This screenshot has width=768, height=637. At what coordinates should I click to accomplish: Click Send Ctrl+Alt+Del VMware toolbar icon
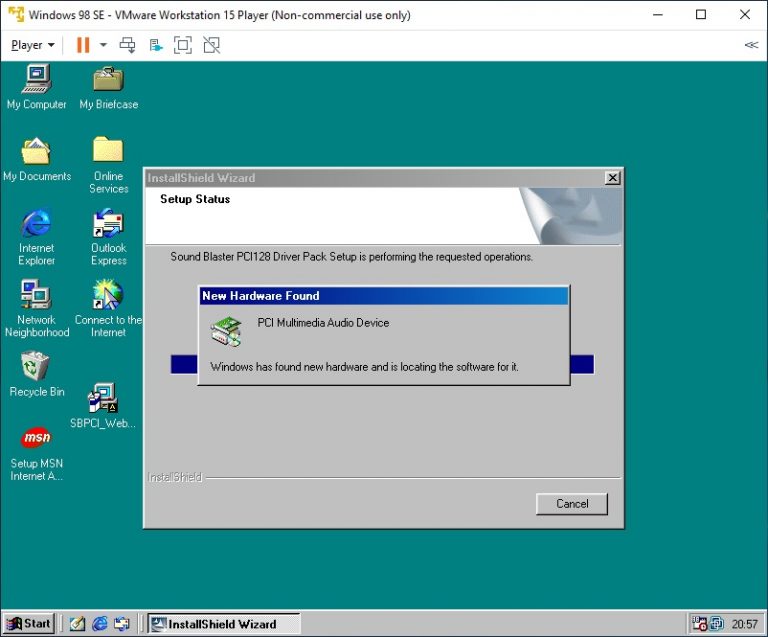[127, 45]
